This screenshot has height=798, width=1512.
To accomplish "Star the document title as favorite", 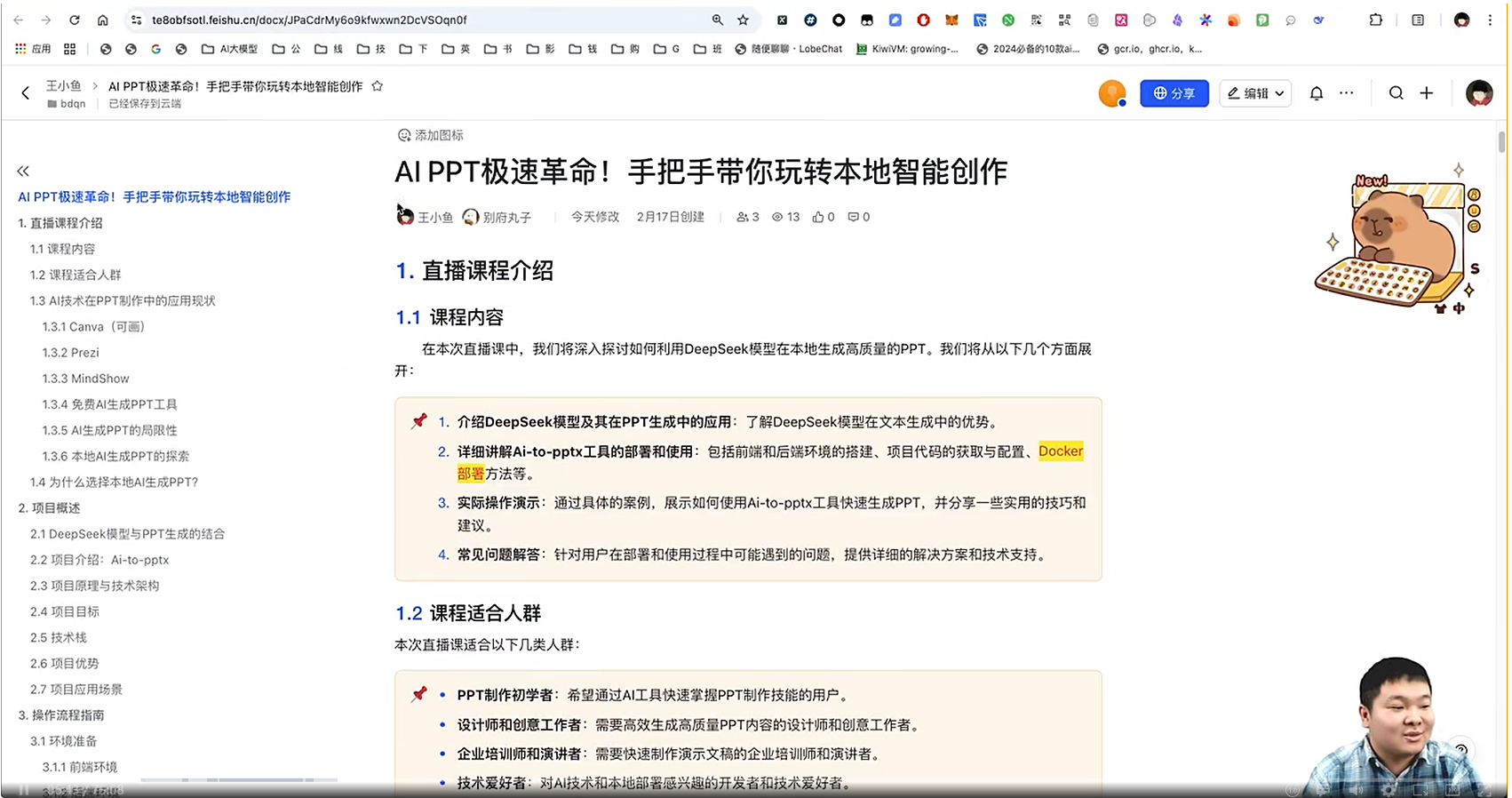I will pyautogui.click(x=378, y=86).
